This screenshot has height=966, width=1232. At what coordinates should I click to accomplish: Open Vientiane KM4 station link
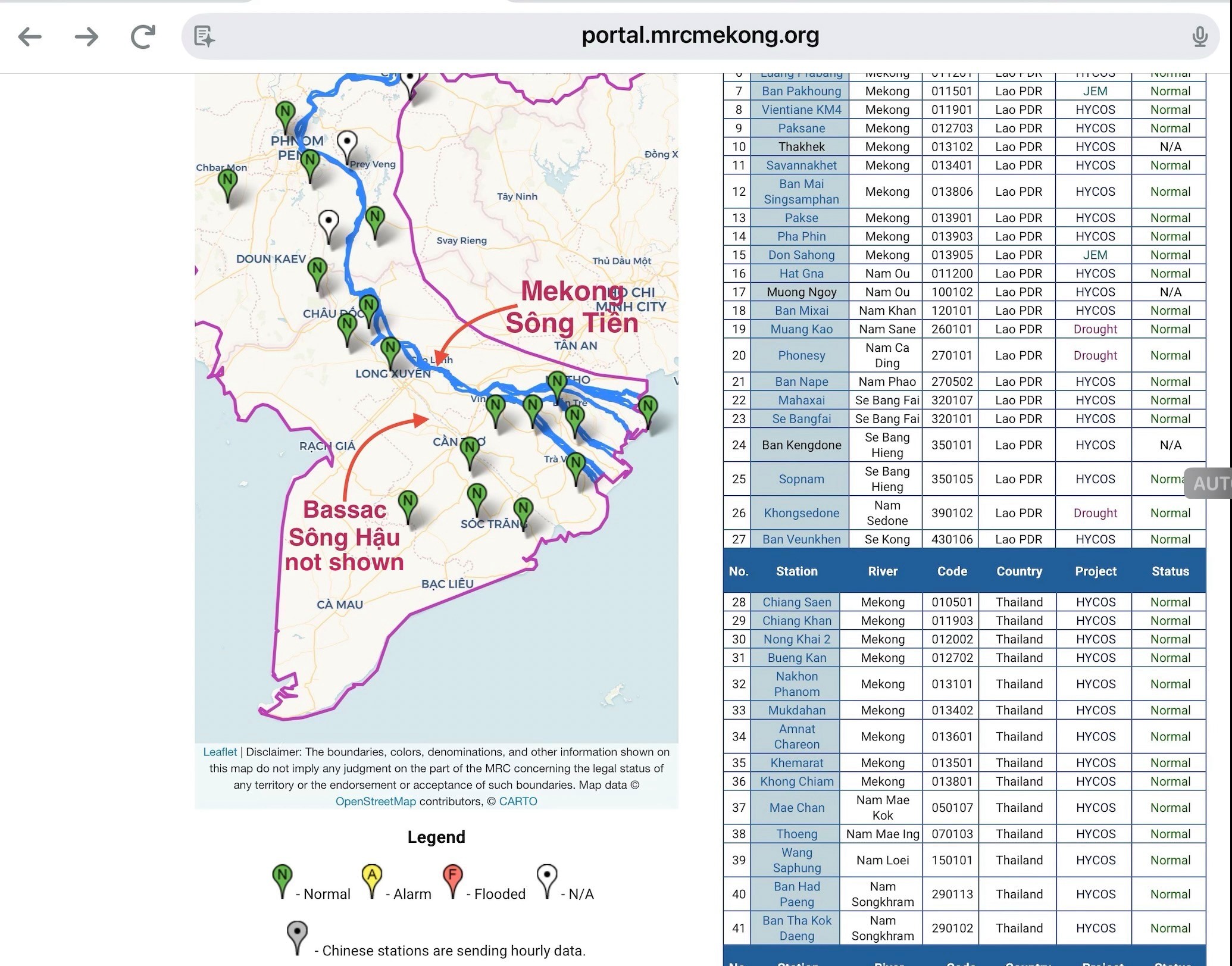pyautogui.click(x=801, y=110)
